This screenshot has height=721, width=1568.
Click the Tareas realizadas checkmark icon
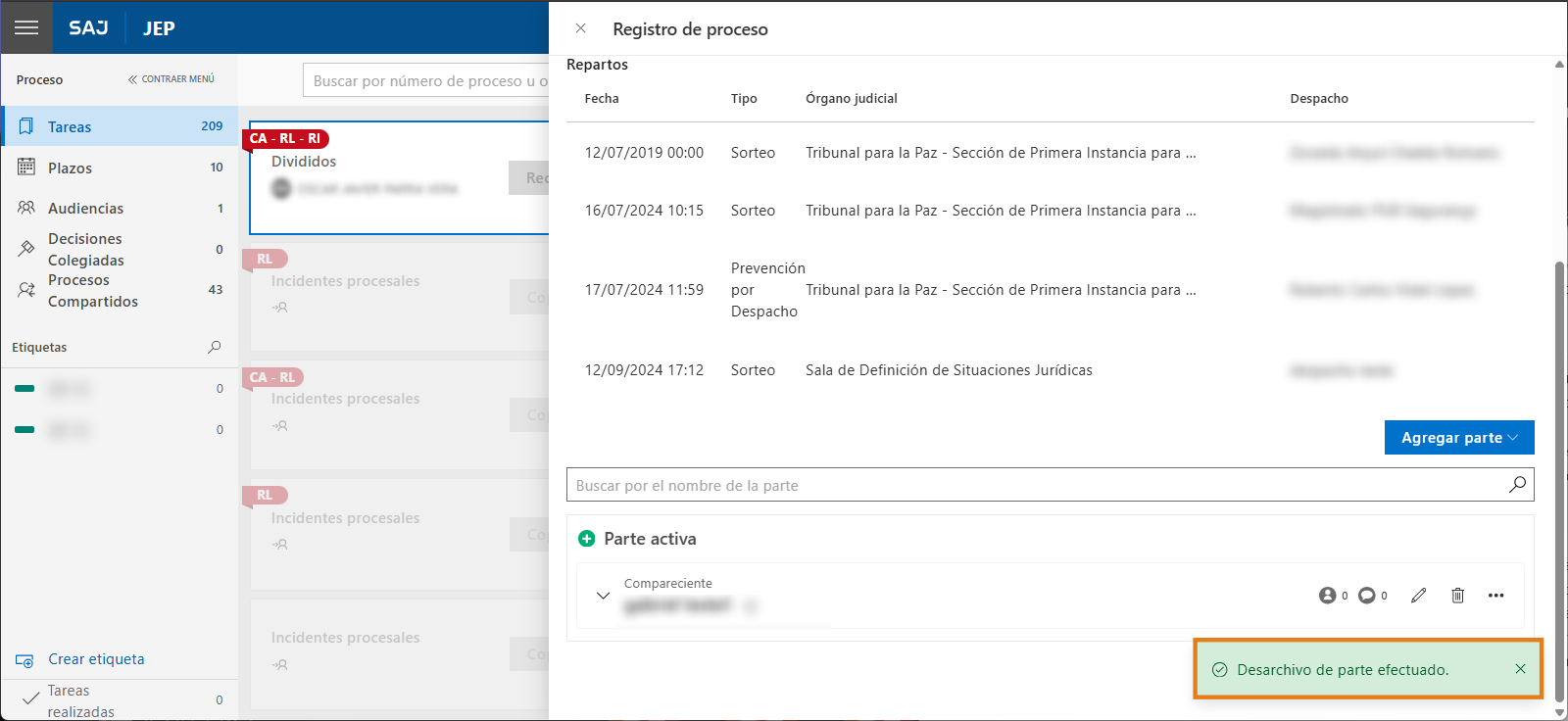point(29,699)
